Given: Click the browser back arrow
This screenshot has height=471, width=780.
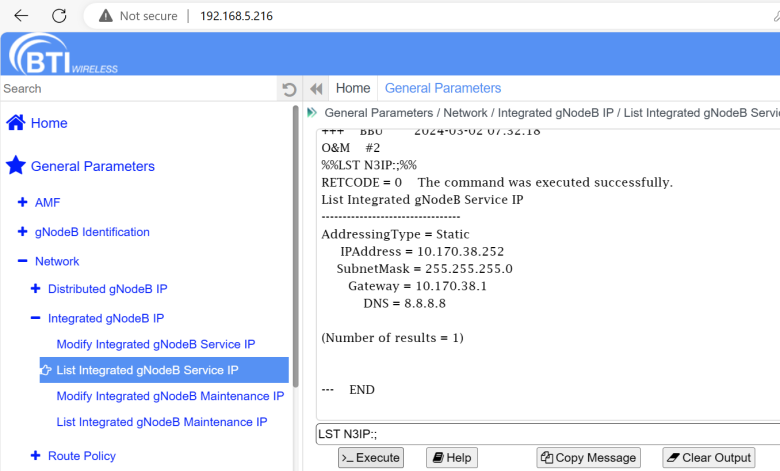Looking at the screenshot, I should [21, 16].
